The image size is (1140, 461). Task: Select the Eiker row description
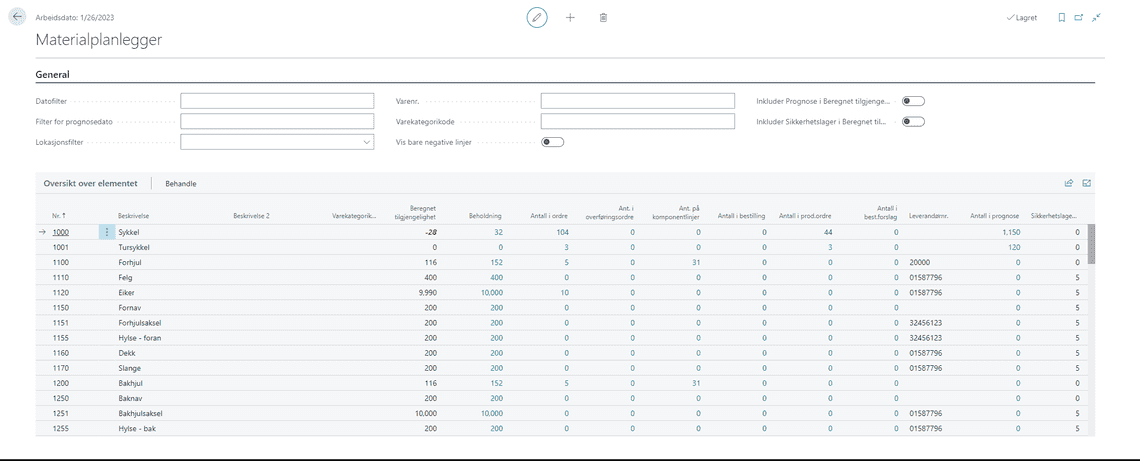[127, 292]
